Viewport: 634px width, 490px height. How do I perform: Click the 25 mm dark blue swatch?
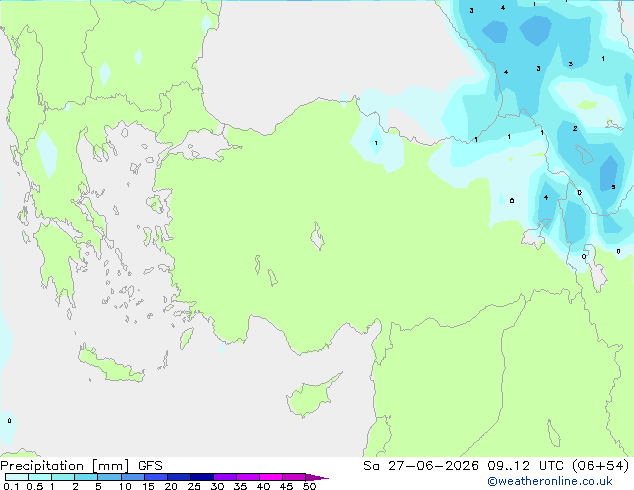(202, 477)
